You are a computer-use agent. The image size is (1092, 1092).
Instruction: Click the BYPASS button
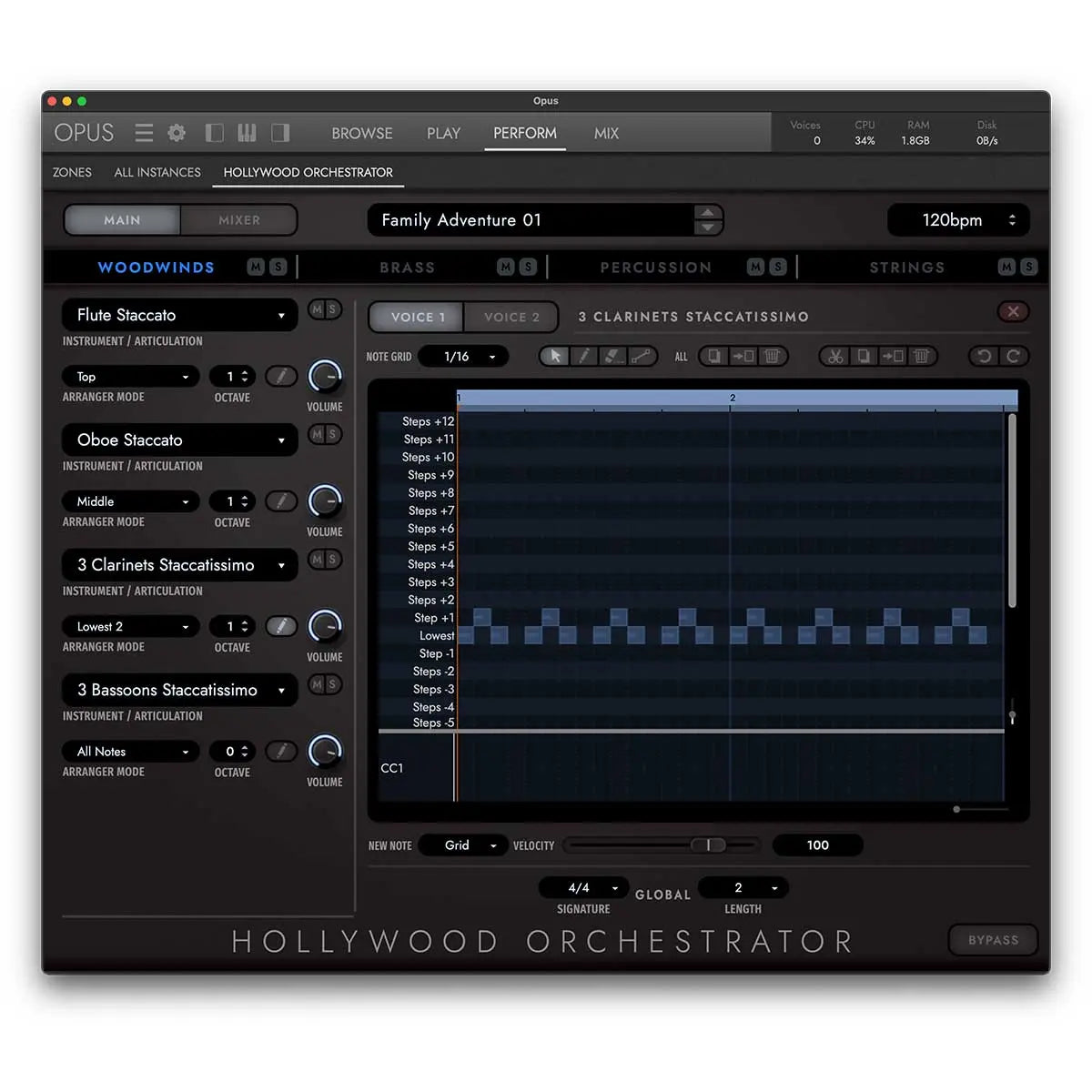[x=993, y=940]
